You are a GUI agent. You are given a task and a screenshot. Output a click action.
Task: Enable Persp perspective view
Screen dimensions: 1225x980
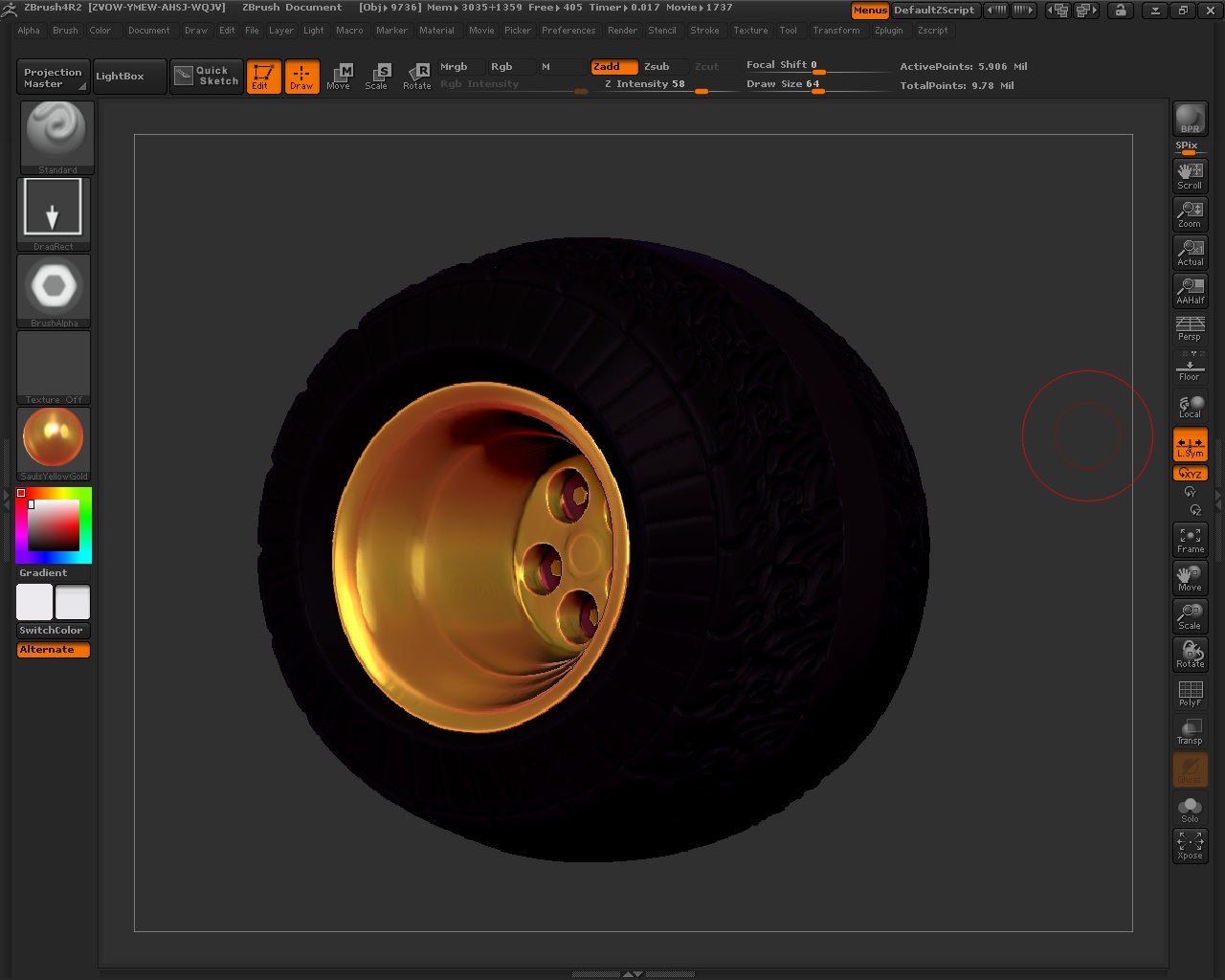(x=1190, y=328)
